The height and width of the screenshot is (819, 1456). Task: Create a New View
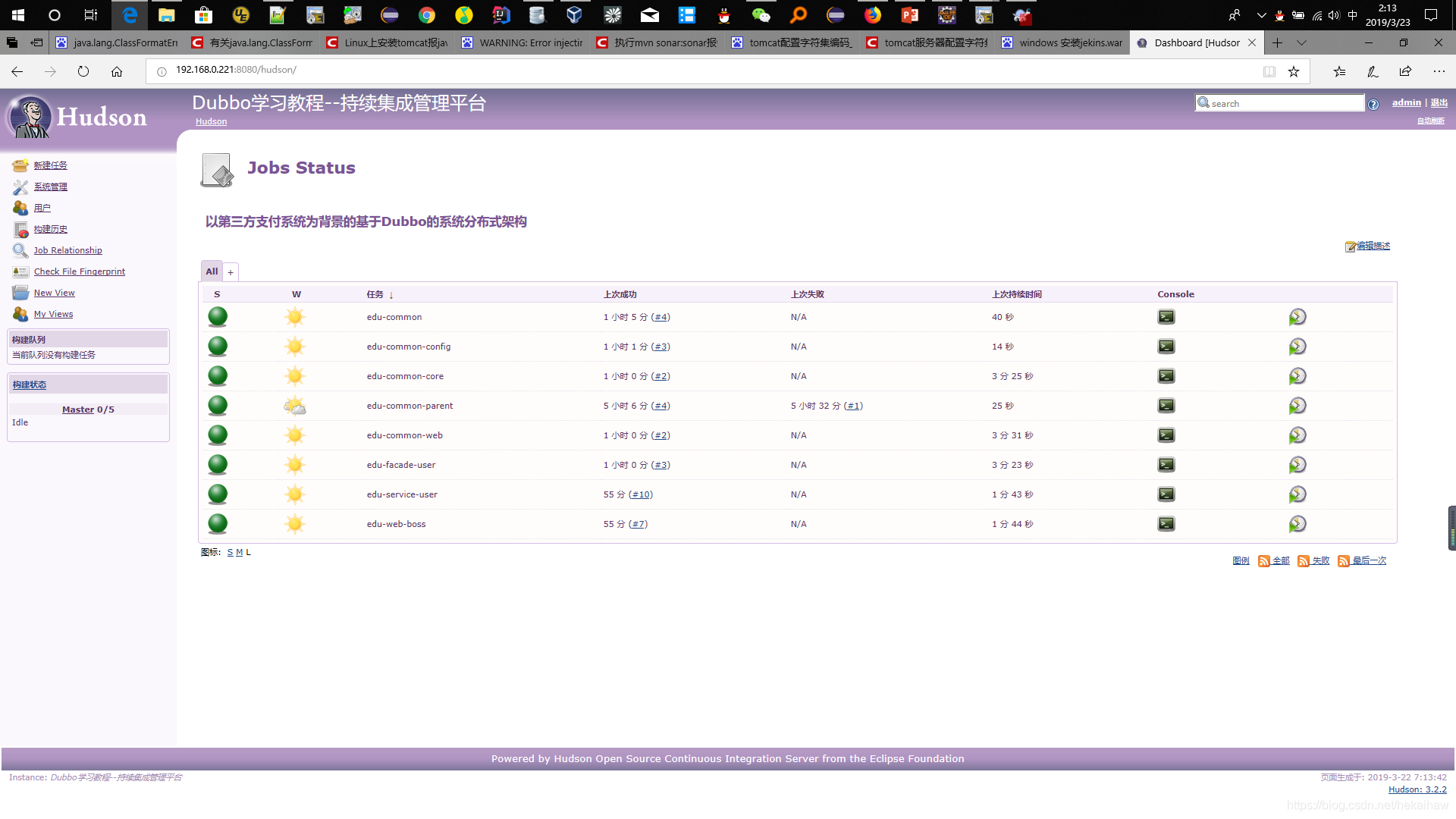click(x=54, y=293)
